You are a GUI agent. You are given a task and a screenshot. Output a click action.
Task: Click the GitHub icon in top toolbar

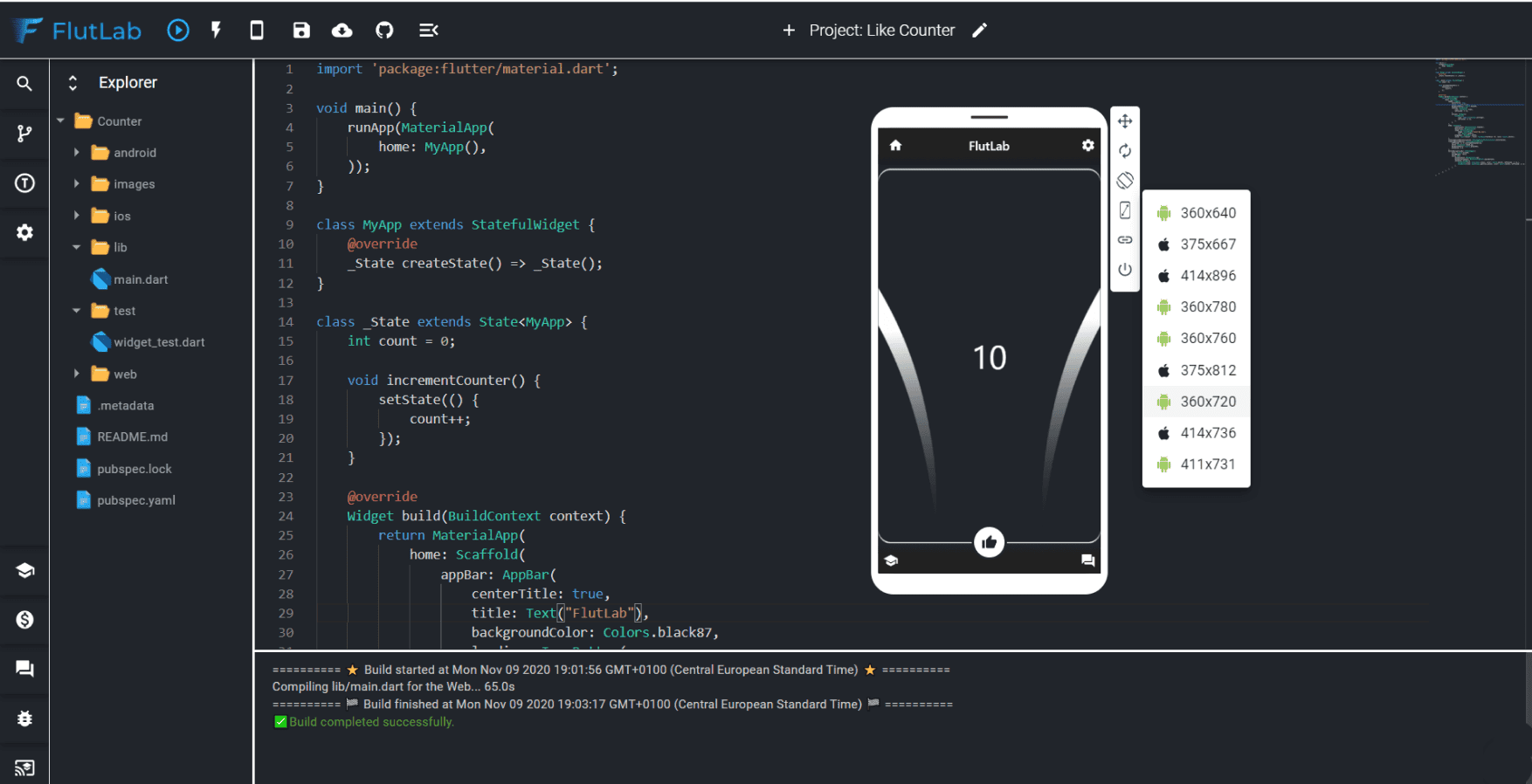384,31
